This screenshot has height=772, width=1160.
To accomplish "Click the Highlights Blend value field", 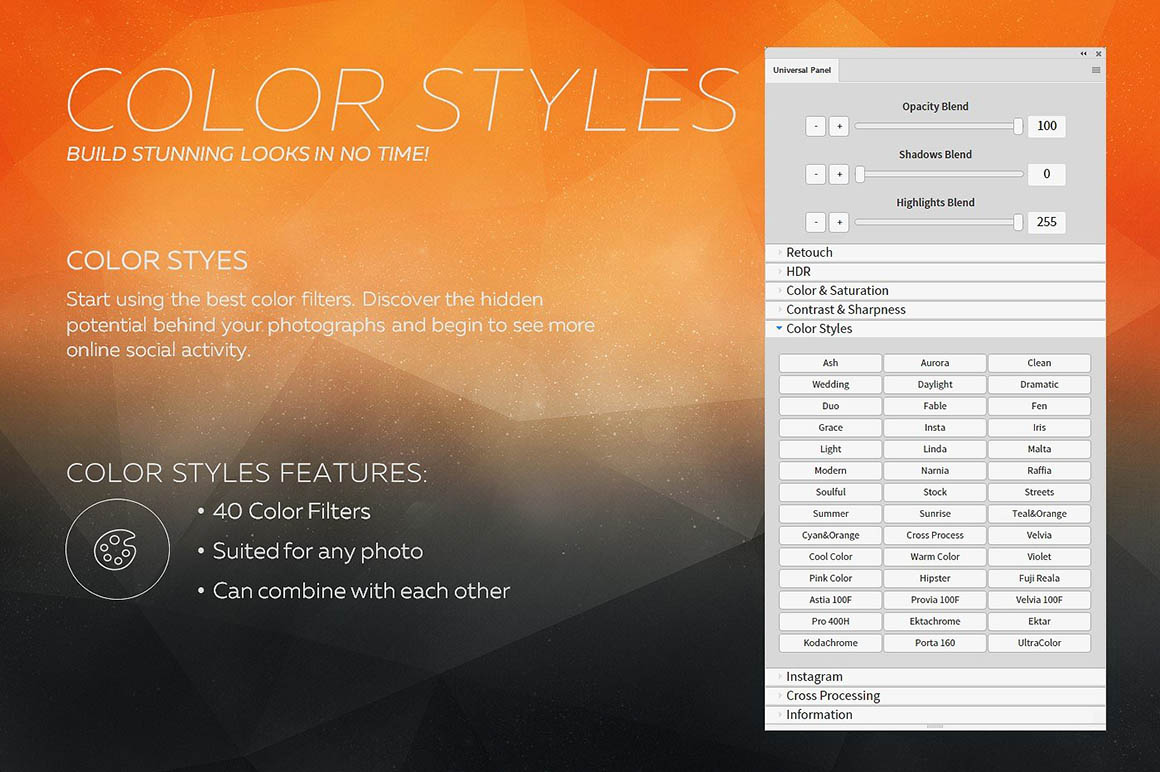I will point(1046,222).
